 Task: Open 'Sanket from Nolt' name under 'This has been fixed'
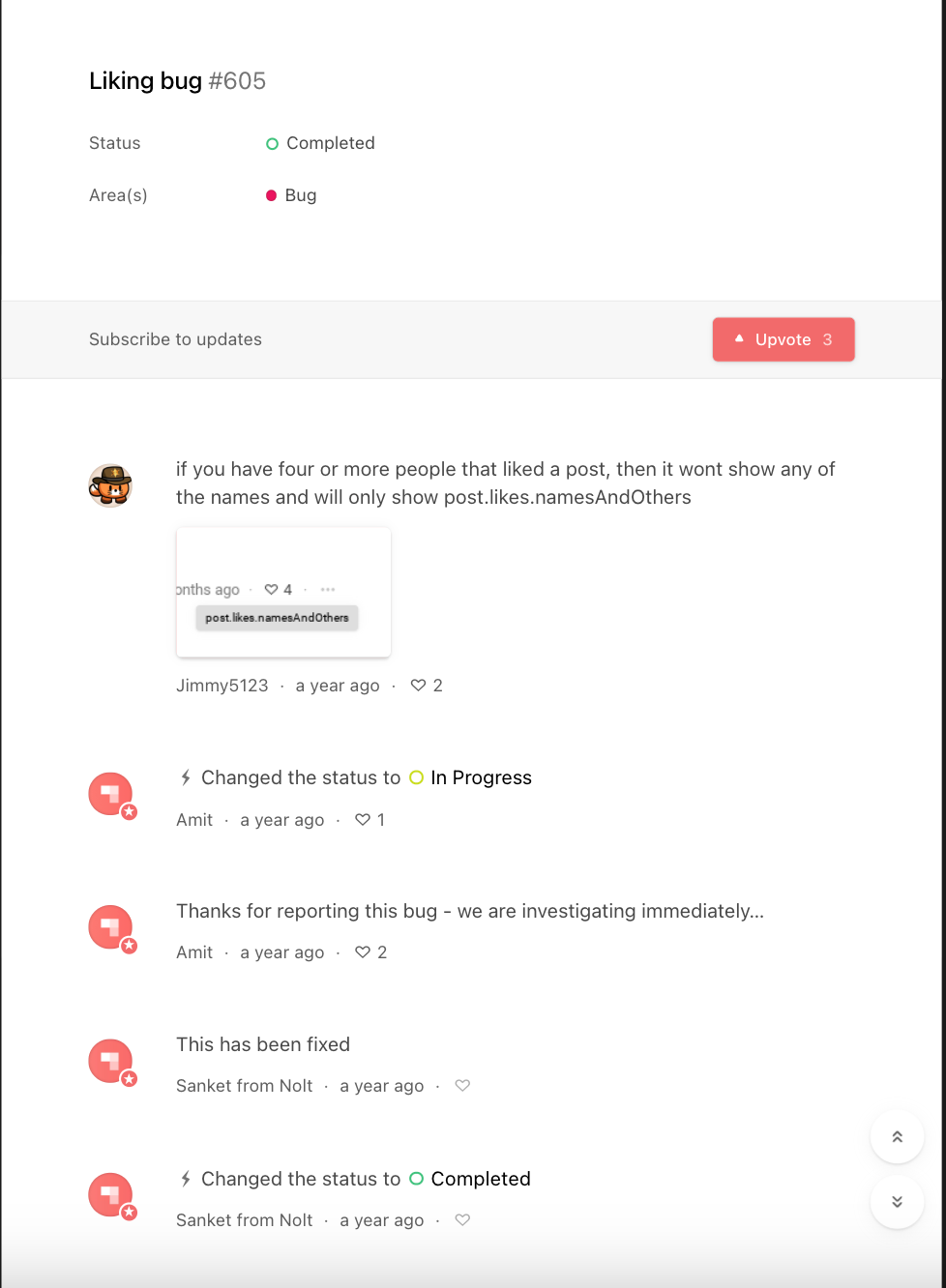[x=245, y=1086]
